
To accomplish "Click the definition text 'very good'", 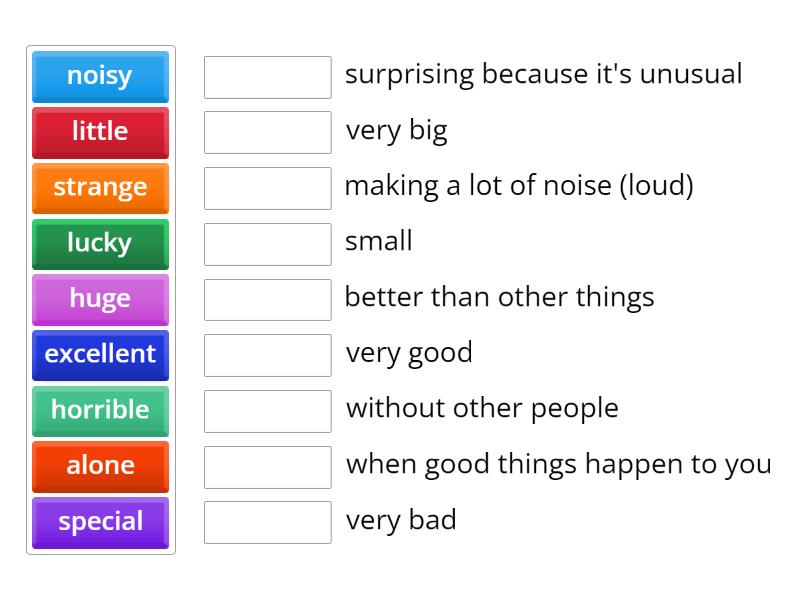I will (409, 353).
